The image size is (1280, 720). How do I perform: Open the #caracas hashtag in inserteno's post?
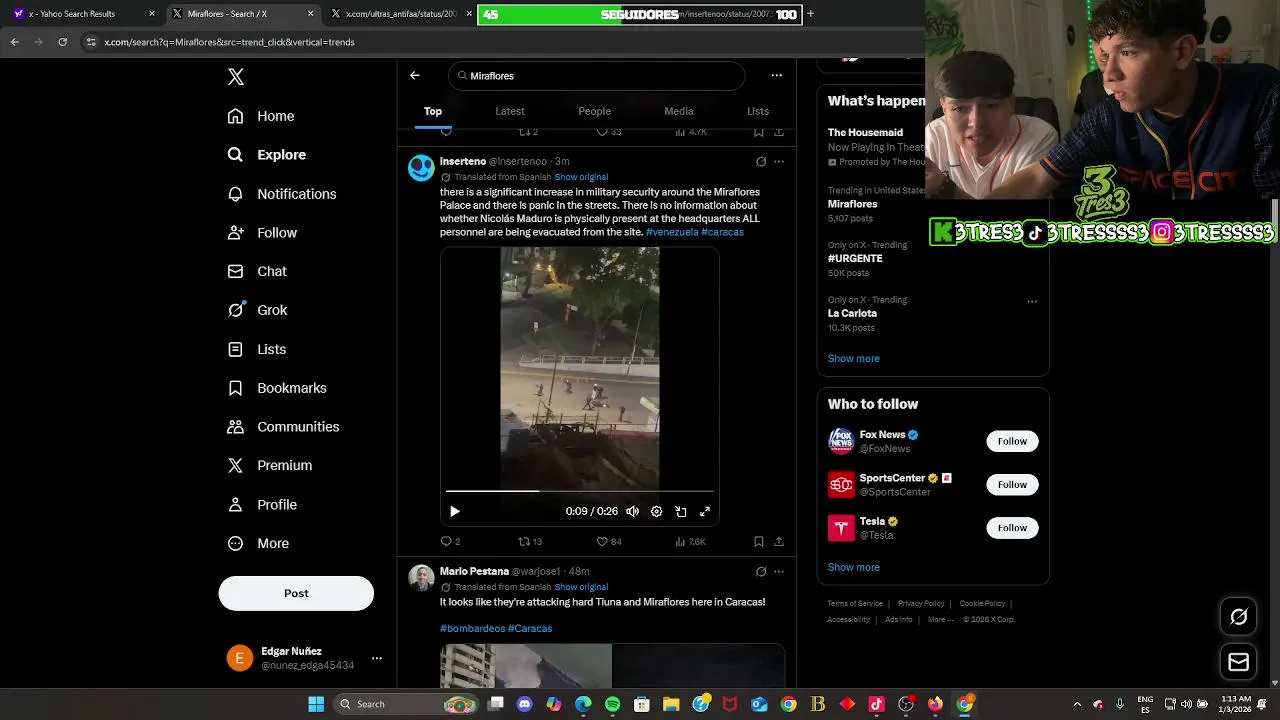click(x=722, y=232)
